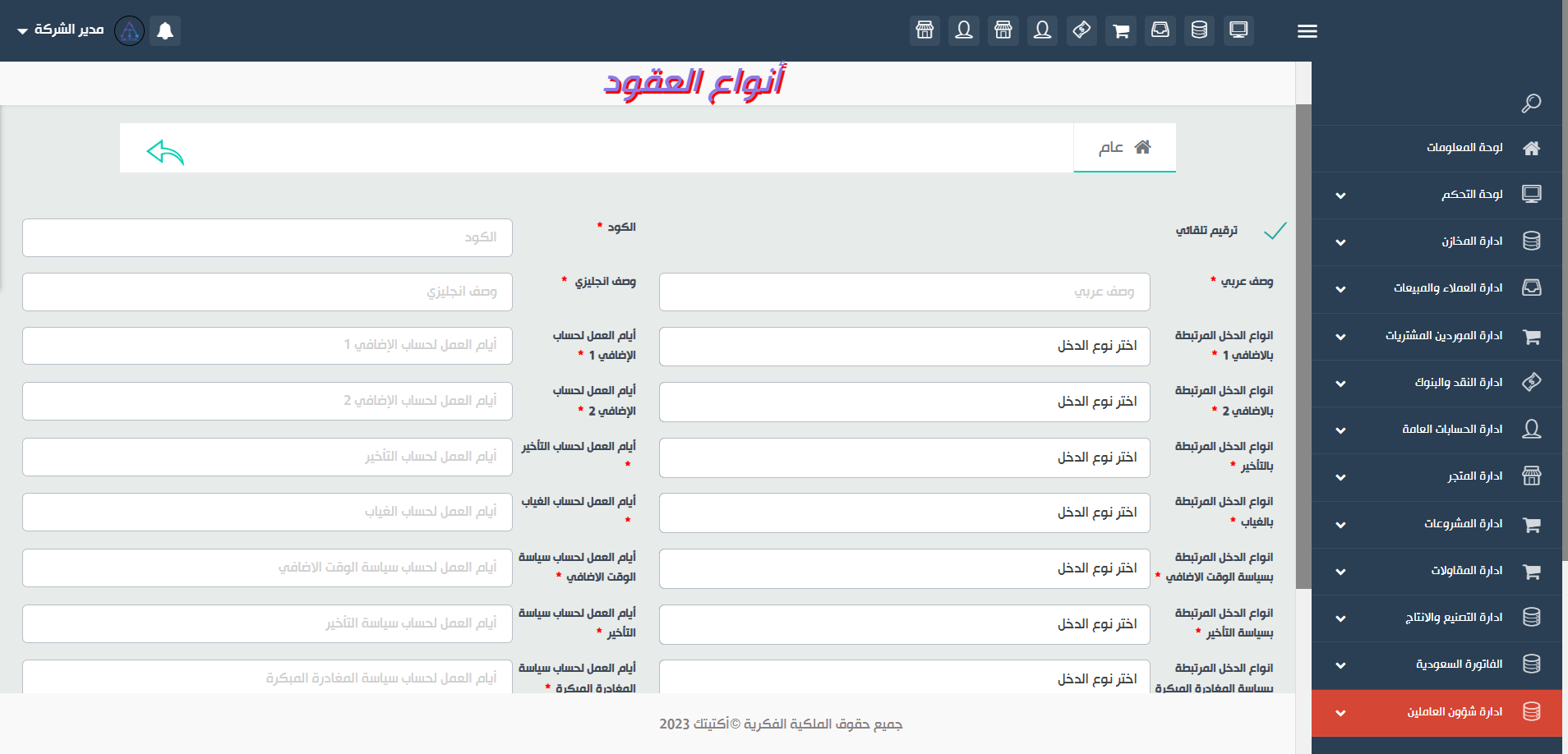Click database icon beside ادارة شؤون العاملين
Image resolution: width=1568 pixels, height=754 pixels.
1531,712
